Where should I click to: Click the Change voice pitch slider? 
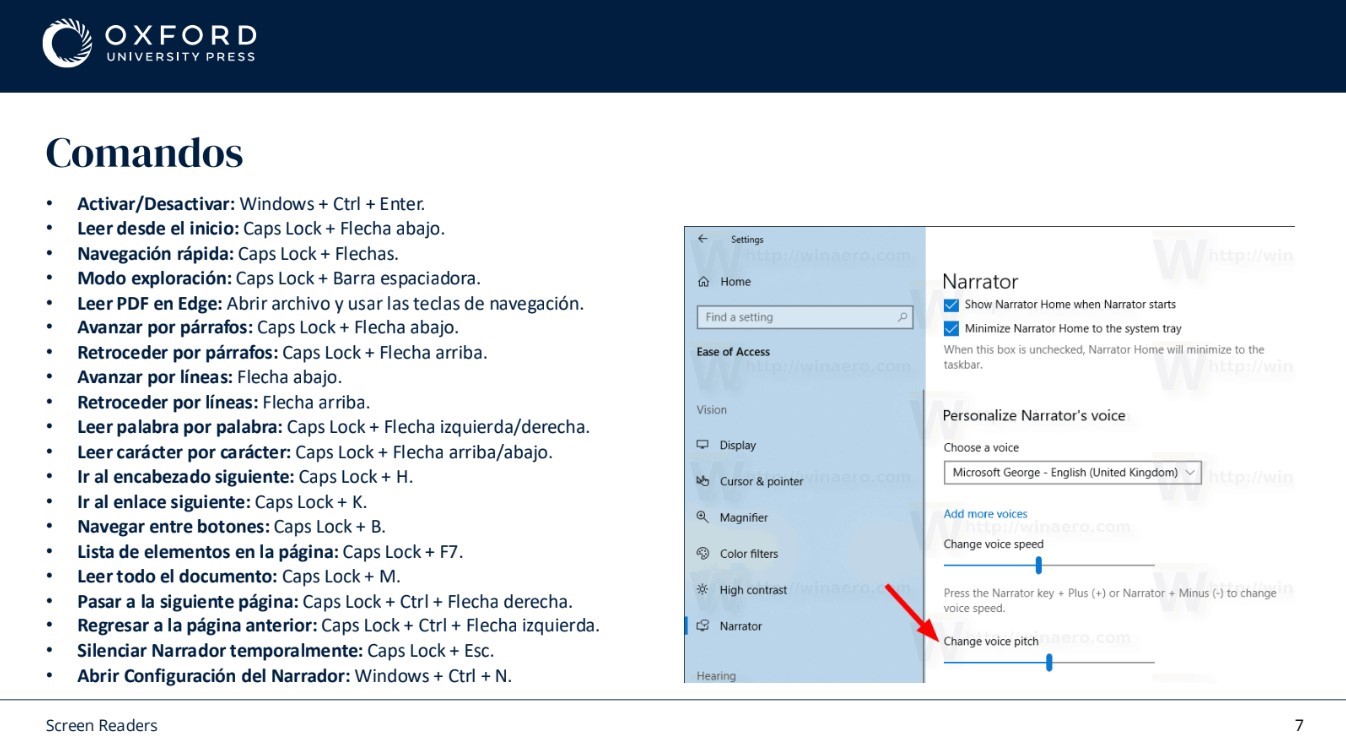(1049, 662)
